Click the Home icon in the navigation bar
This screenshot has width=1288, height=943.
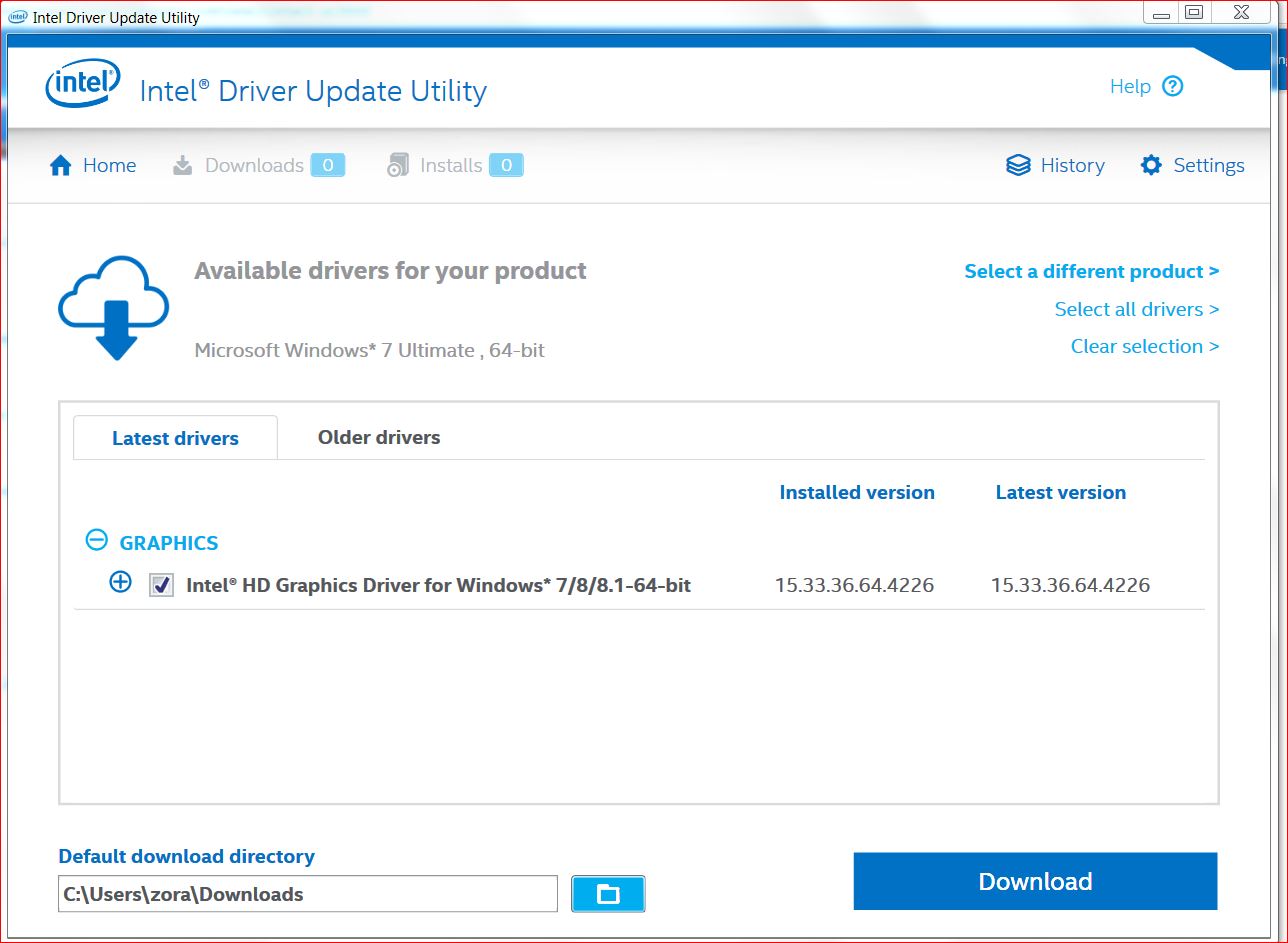click(x=59, y=165)
